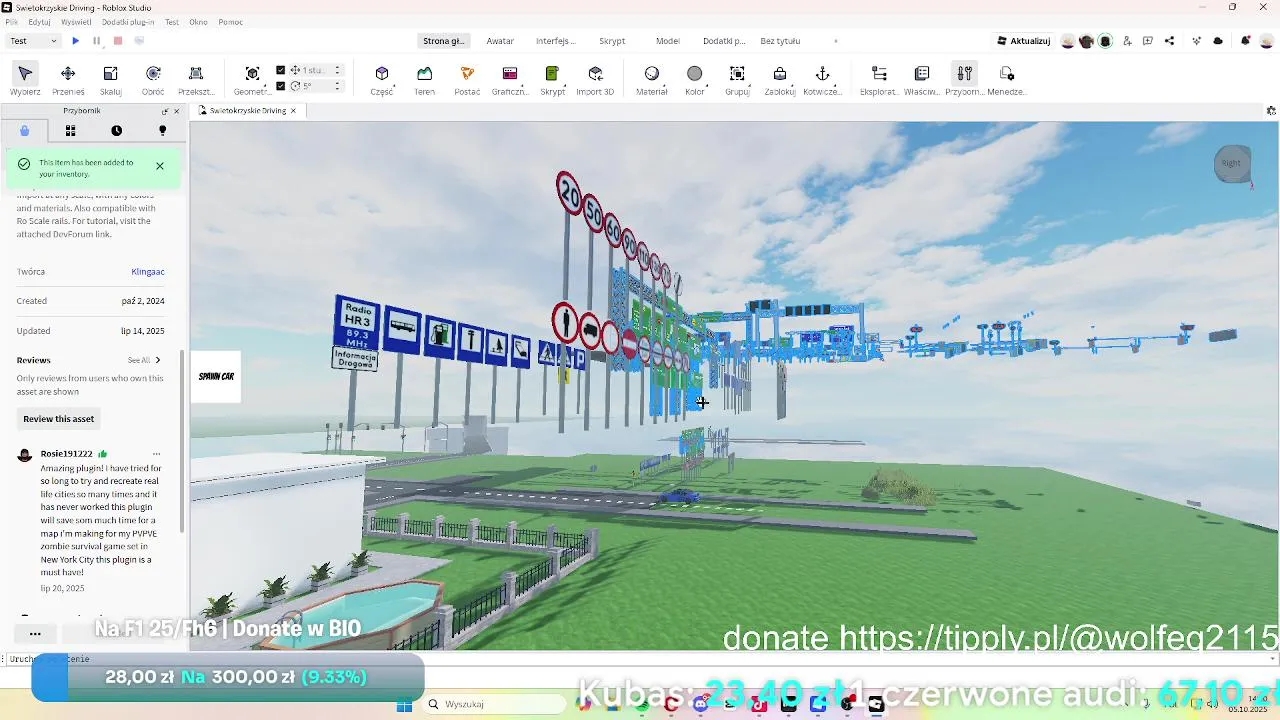Expand See All reviews

144,360
